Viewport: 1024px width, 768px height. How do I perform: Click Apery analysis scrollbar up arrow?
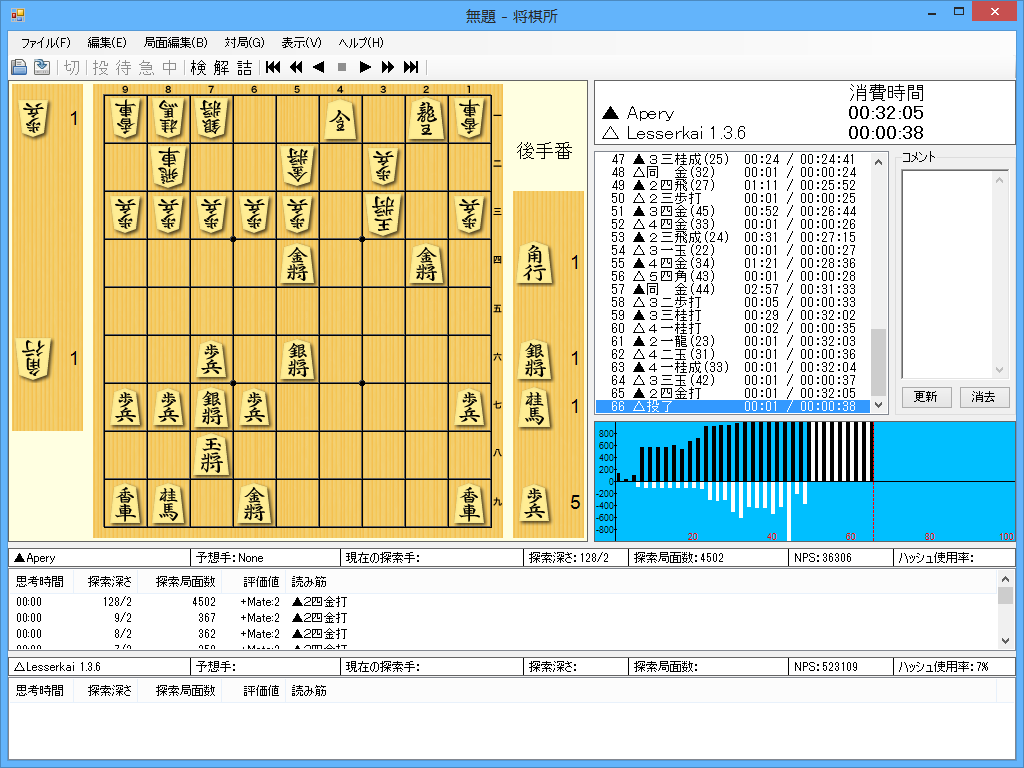coord(1005,579)
